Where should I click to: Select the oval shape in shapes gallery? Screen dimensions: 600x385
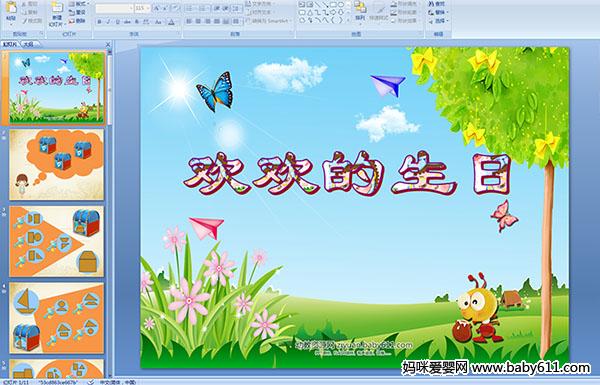point(341,5)
